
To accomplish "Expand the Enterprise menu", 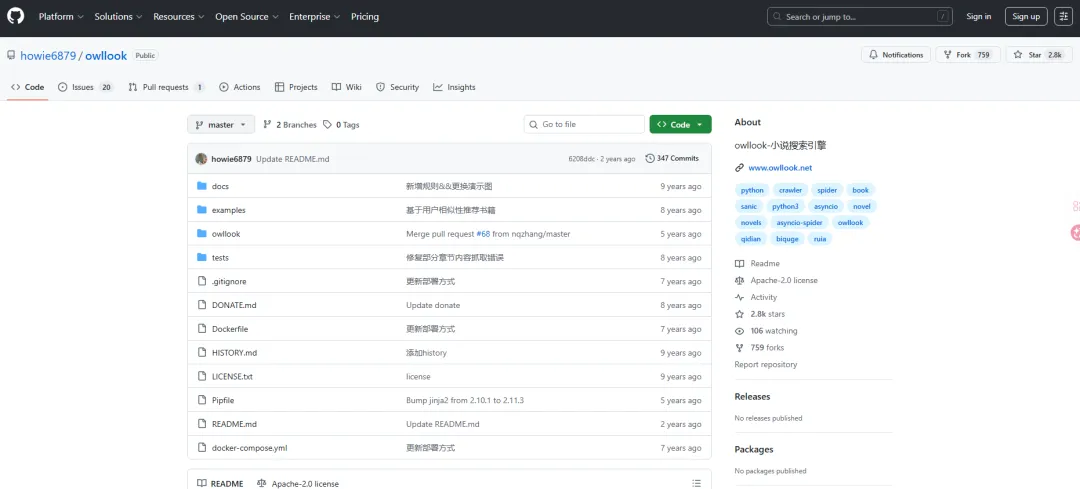I will 315,17.
